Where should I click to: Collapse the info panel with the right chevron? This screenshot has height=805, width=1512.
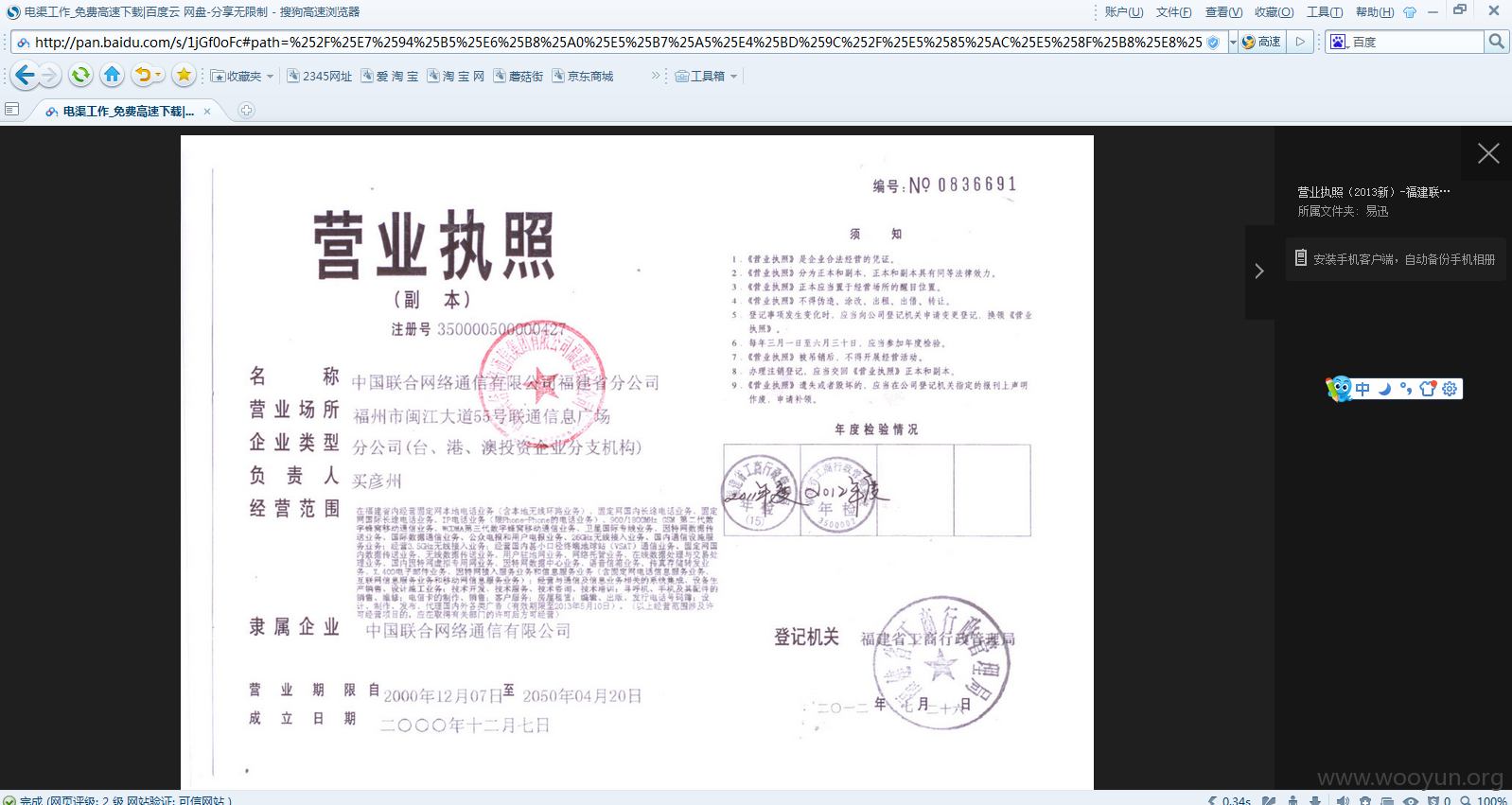click(1259, 271)
